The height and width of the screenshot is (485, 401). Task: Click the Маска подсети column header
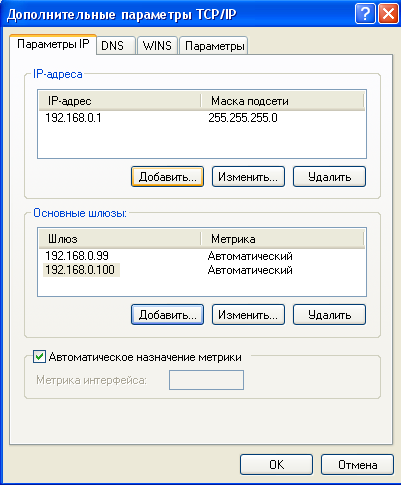[x=282, y=101]
